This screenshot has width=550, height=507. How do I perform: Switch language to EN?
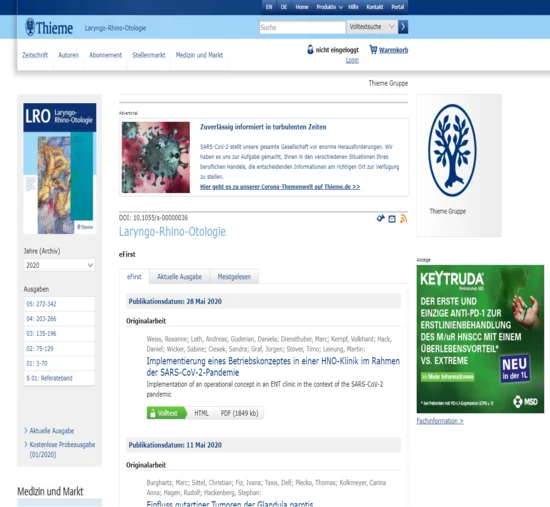(x=269, y=7)
